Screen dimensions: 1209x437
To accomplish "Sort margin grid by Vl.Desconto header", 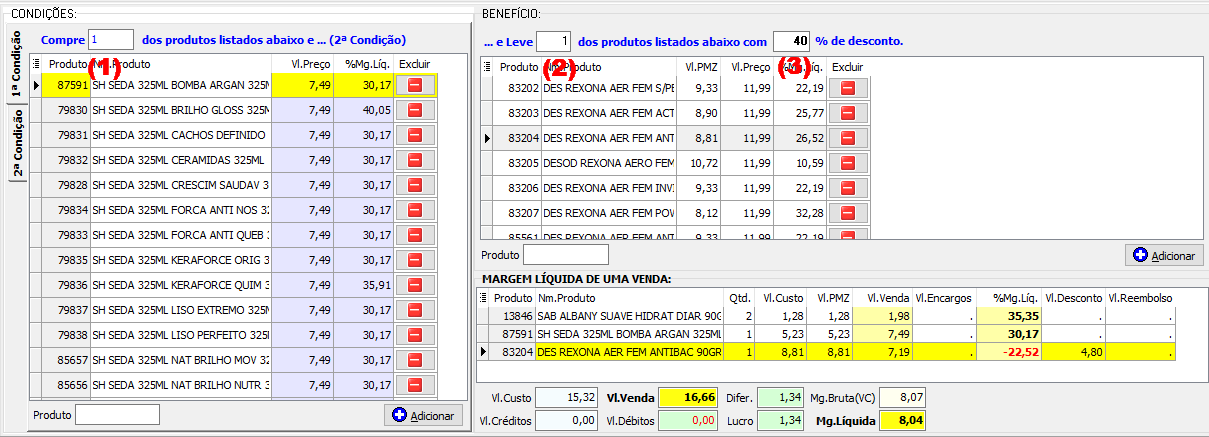I will [1073, 297].
